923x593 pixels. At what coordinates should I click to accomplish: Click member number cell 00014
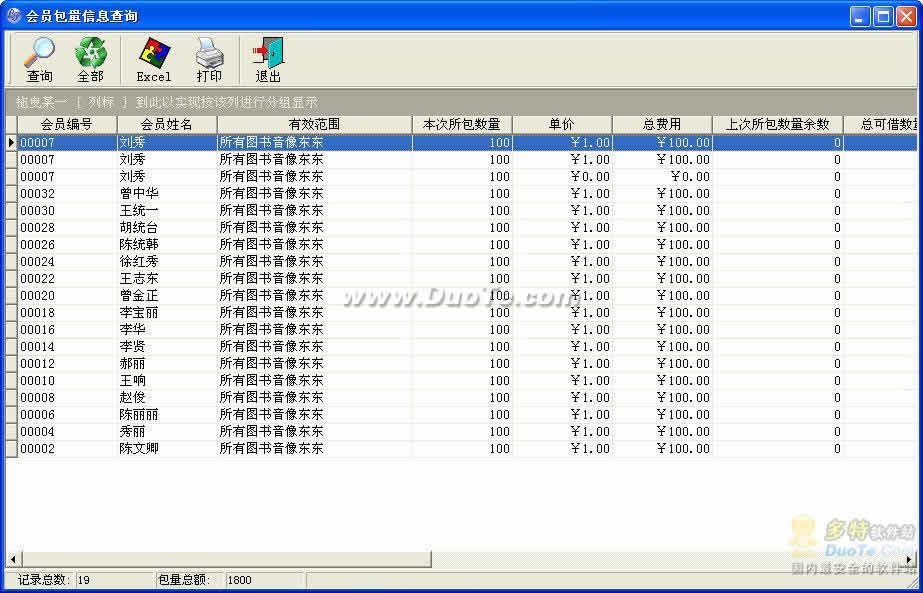[x=67, y=347]
